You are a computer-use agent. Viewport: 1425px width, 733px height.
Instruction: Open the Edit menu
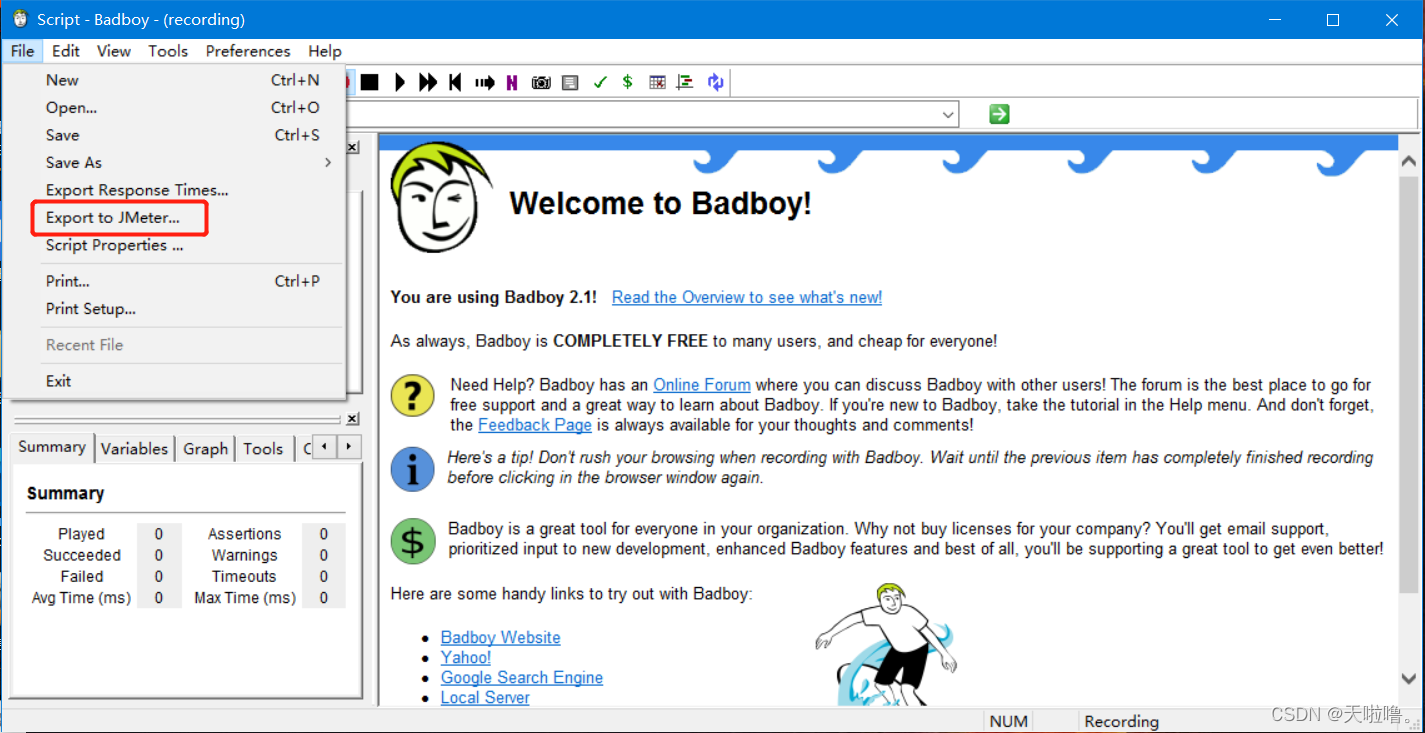coord(66,51)
